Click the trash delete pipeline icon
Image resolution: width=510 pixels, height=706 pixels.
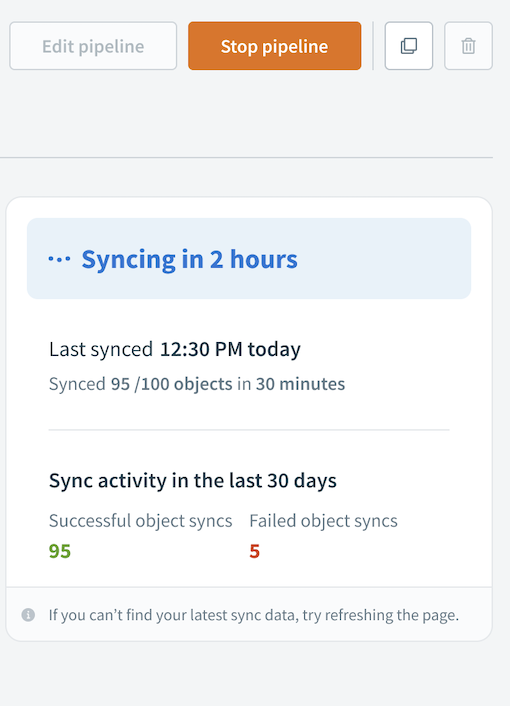[468, 46]
